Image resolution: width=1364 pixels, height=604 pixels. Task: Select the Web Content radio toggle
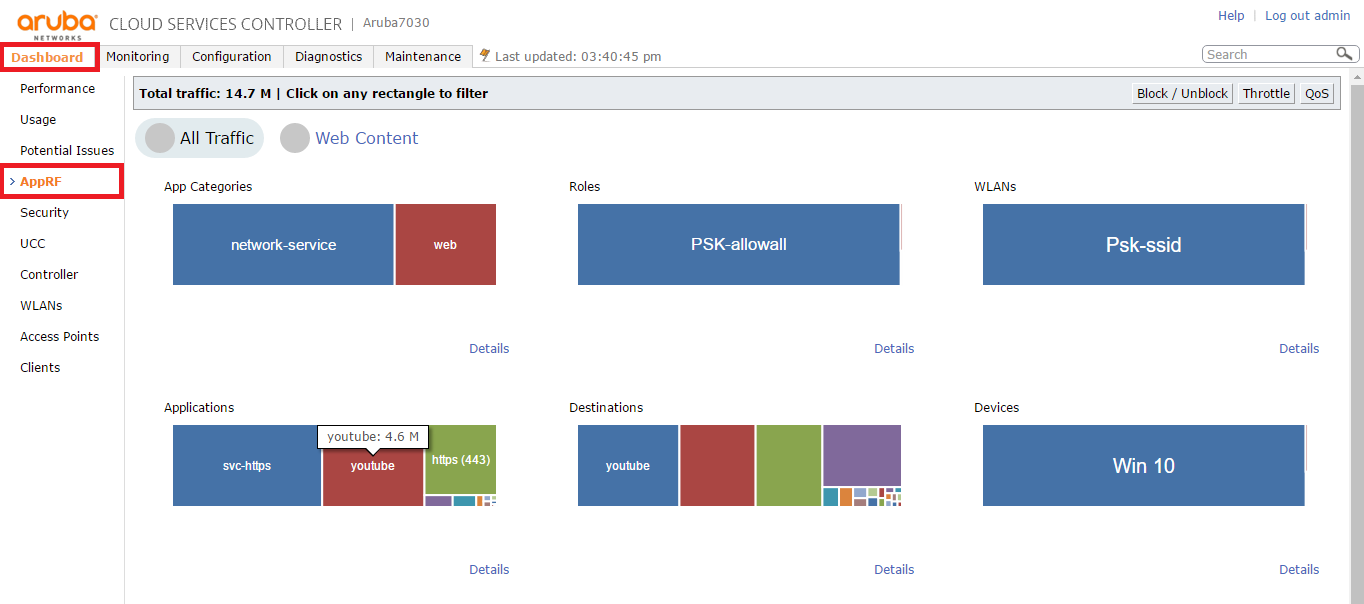(x=295, y=138)
